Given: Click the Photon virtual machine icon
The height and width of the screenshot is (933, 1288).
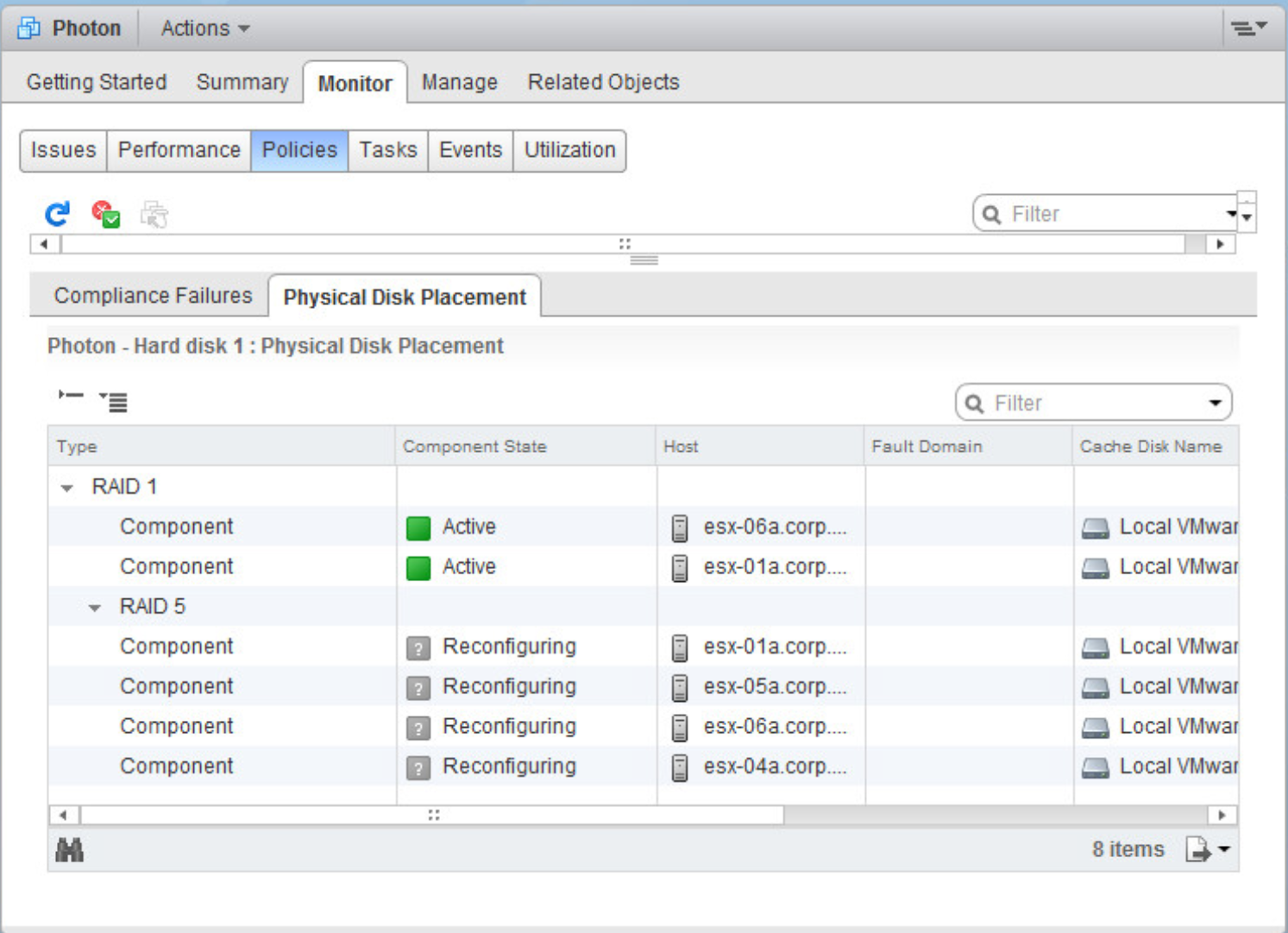Looking at the screenshot, I should tap(28, 28).
